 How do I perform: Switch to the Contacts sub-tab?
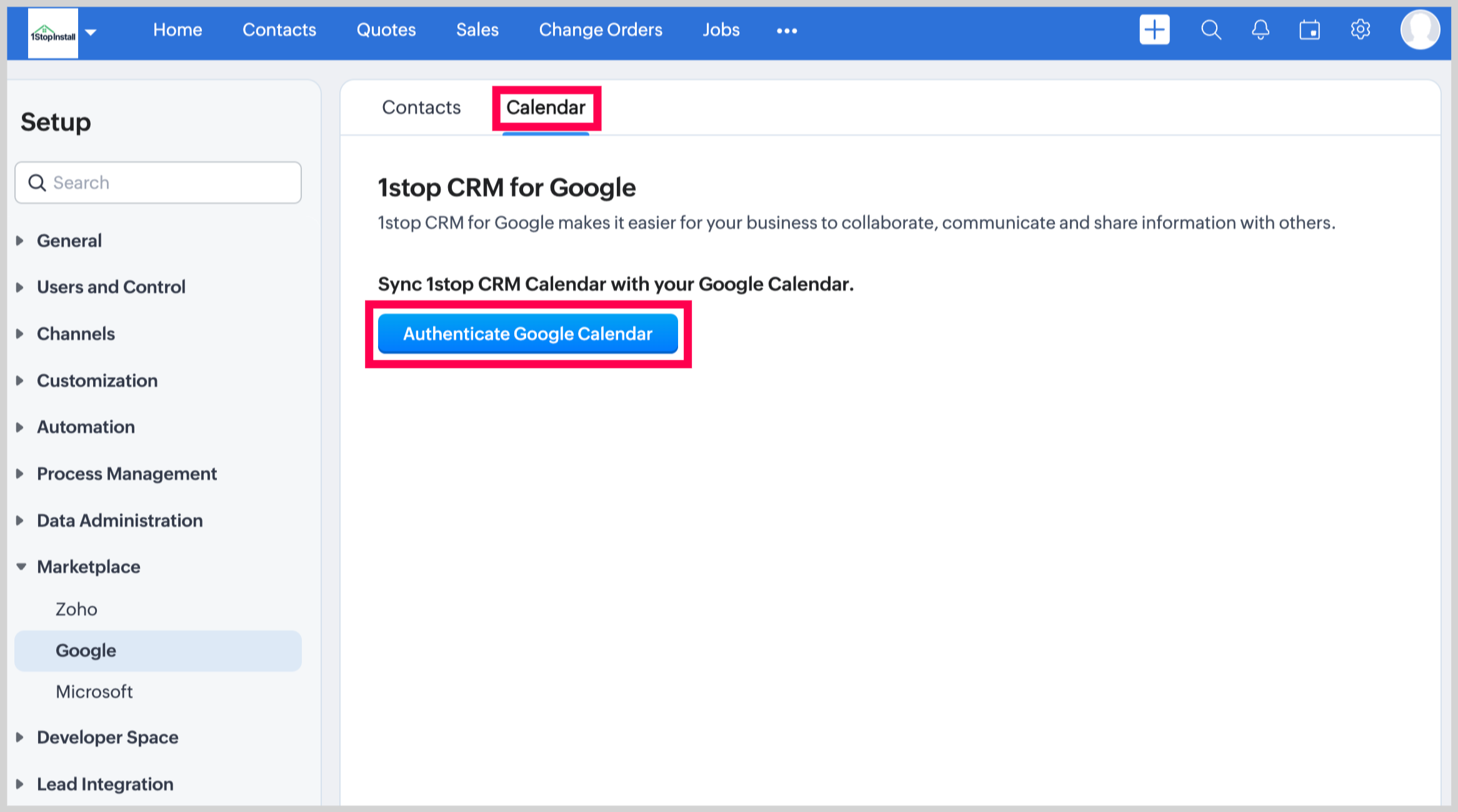click(421, 107)
